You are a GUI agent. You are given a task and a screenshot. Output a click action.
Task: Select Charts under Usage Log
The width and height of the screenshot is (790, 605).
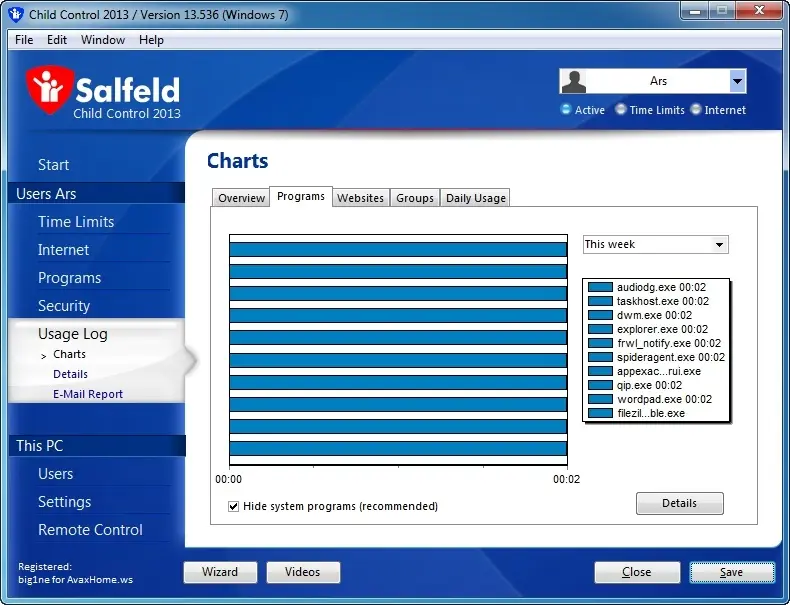[70, 354]
